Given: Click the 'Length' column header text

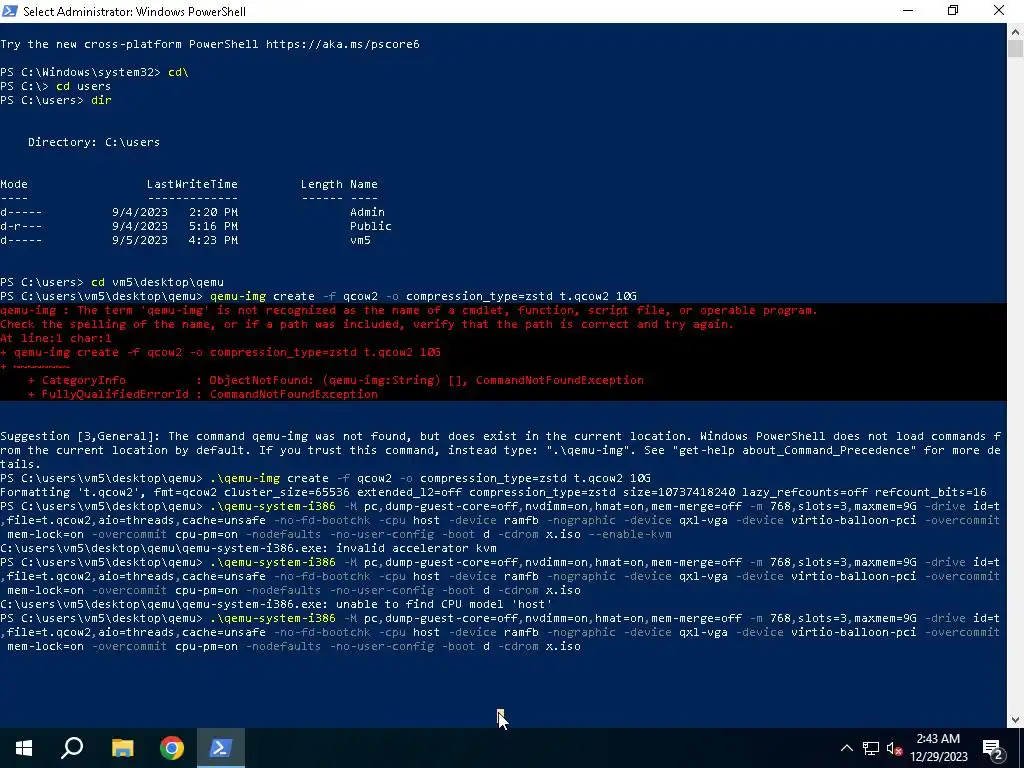Looking at the screenshot, I should [321, 184].
